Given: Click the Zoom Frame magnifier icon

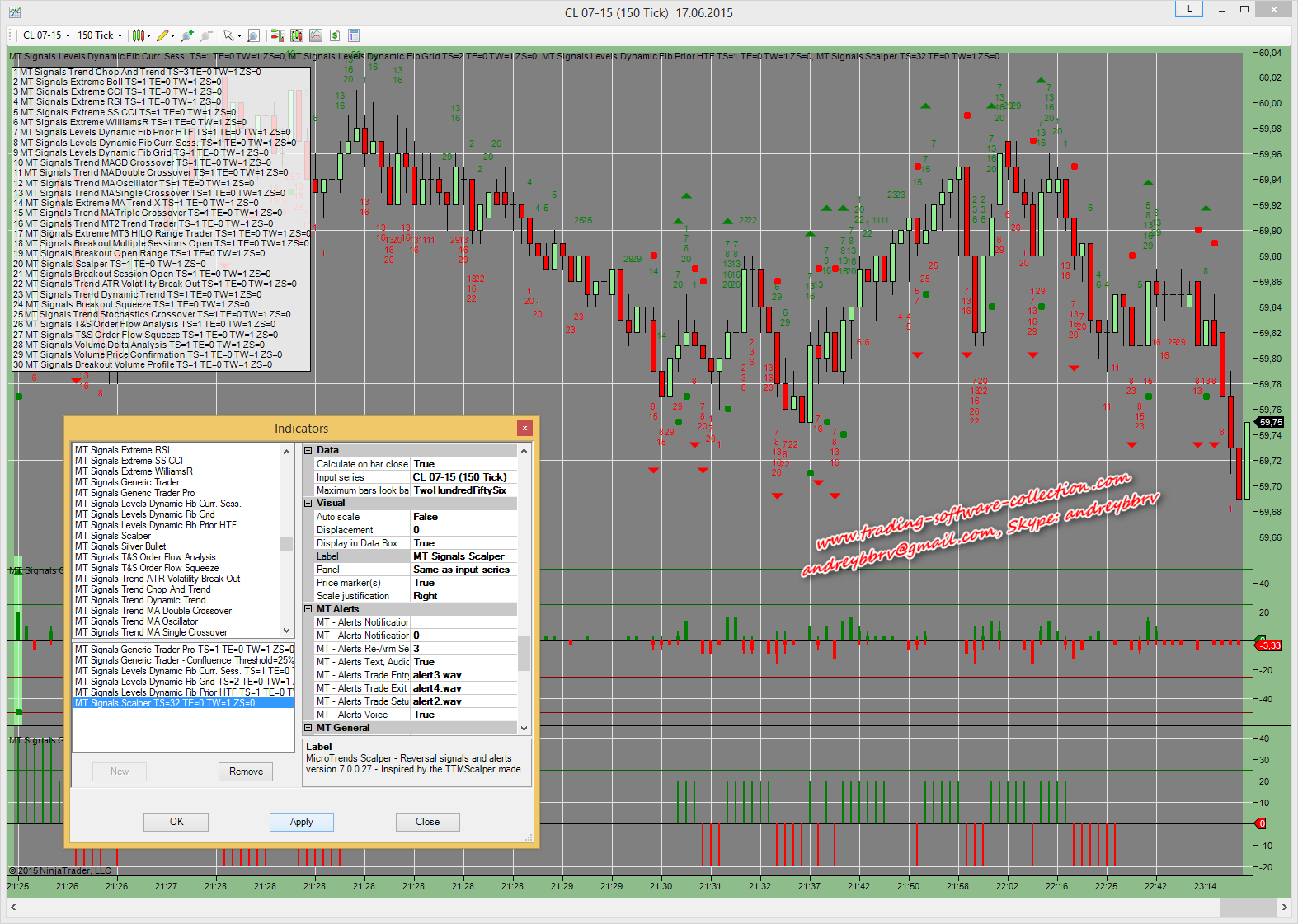Looking at the screenshot, I should (253, 35).
